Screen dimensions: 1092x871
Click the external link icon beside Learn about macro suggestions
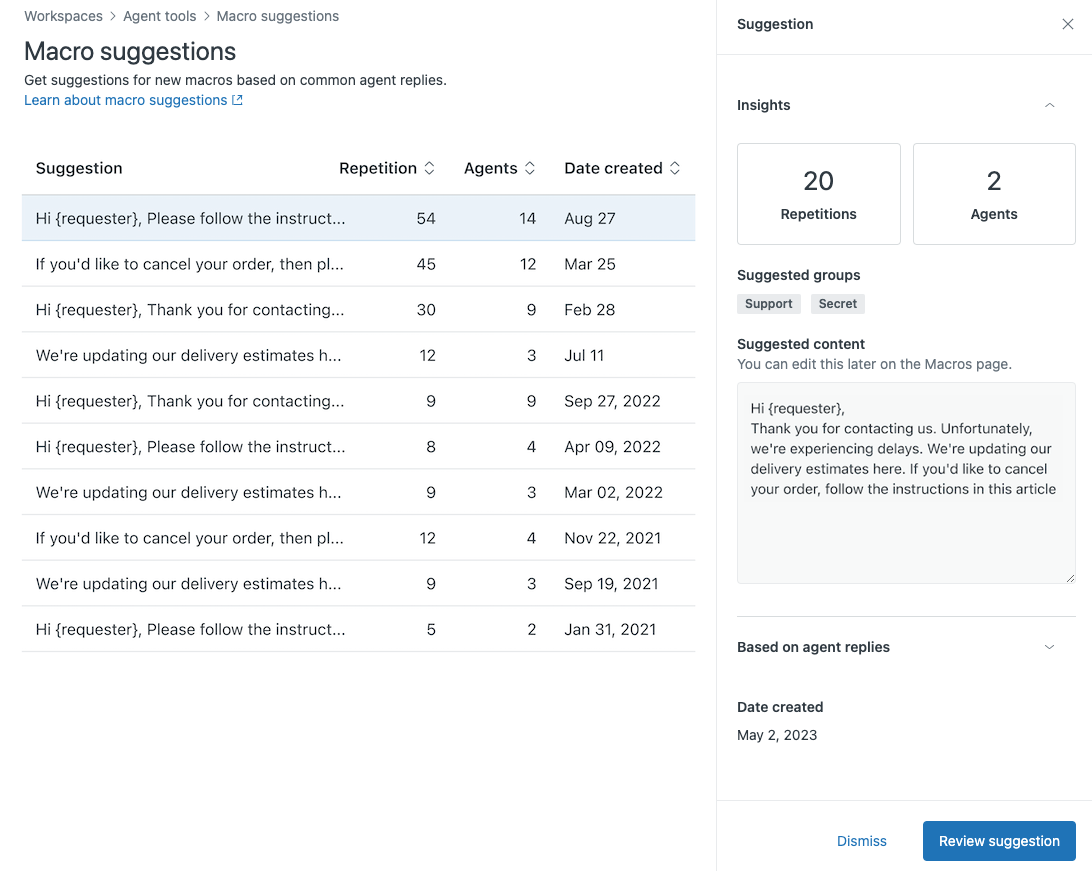(x=238, y=100)
